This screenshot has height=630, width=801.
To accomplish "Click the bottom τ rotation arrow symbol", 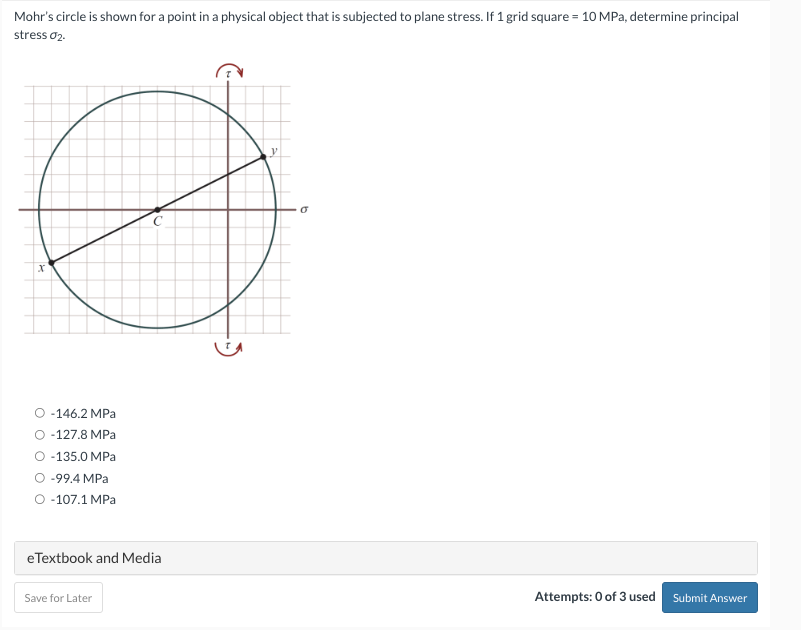I will (x=227, y=347).
